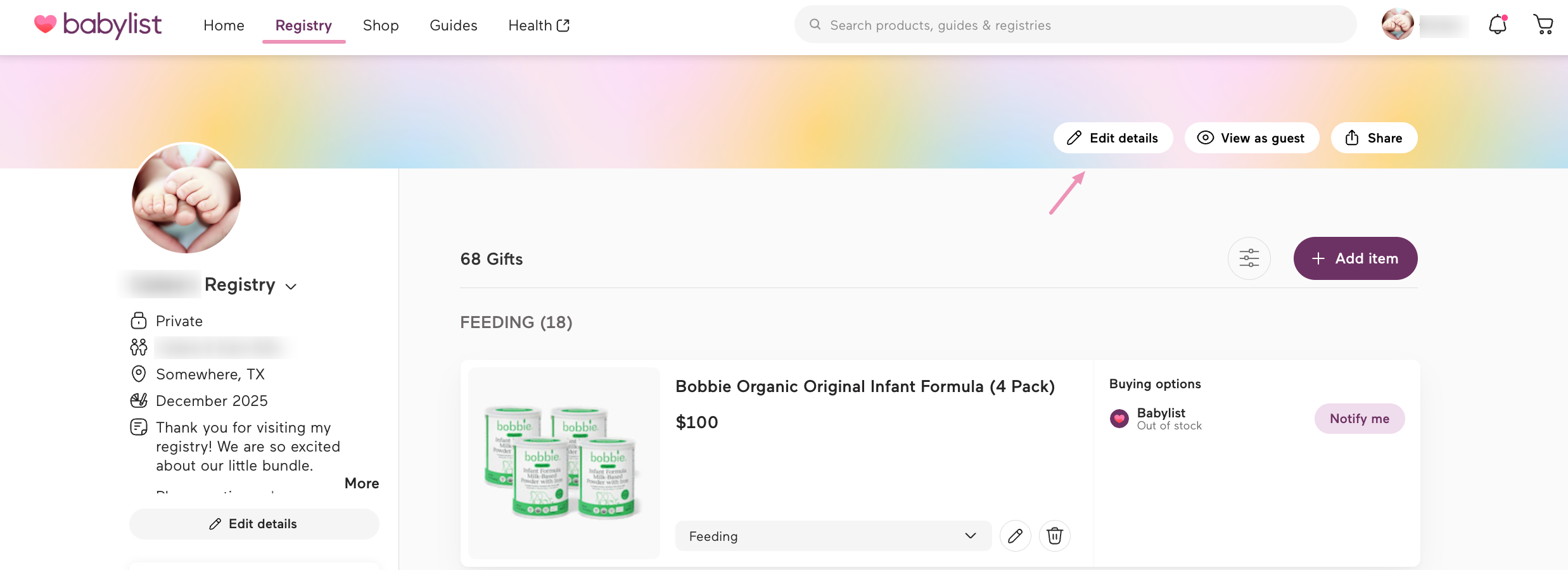The image size is (1568, 570).
Task: Click the user avatar in header
Action: pyautogui.click(x=1397, y=25)
